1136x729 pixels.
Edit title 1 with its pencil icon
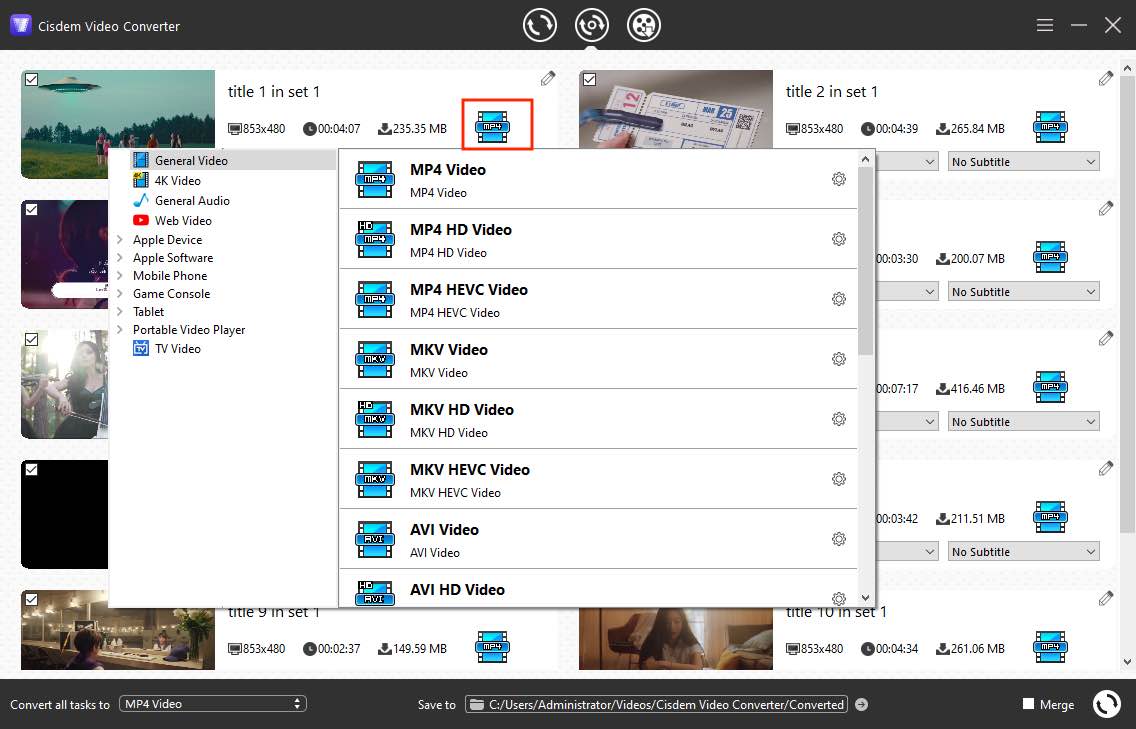(x=548, y=78)
